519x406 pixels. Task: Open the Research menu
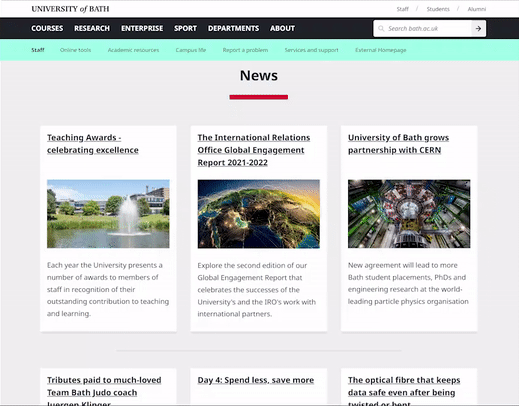[x=92, y=28]
